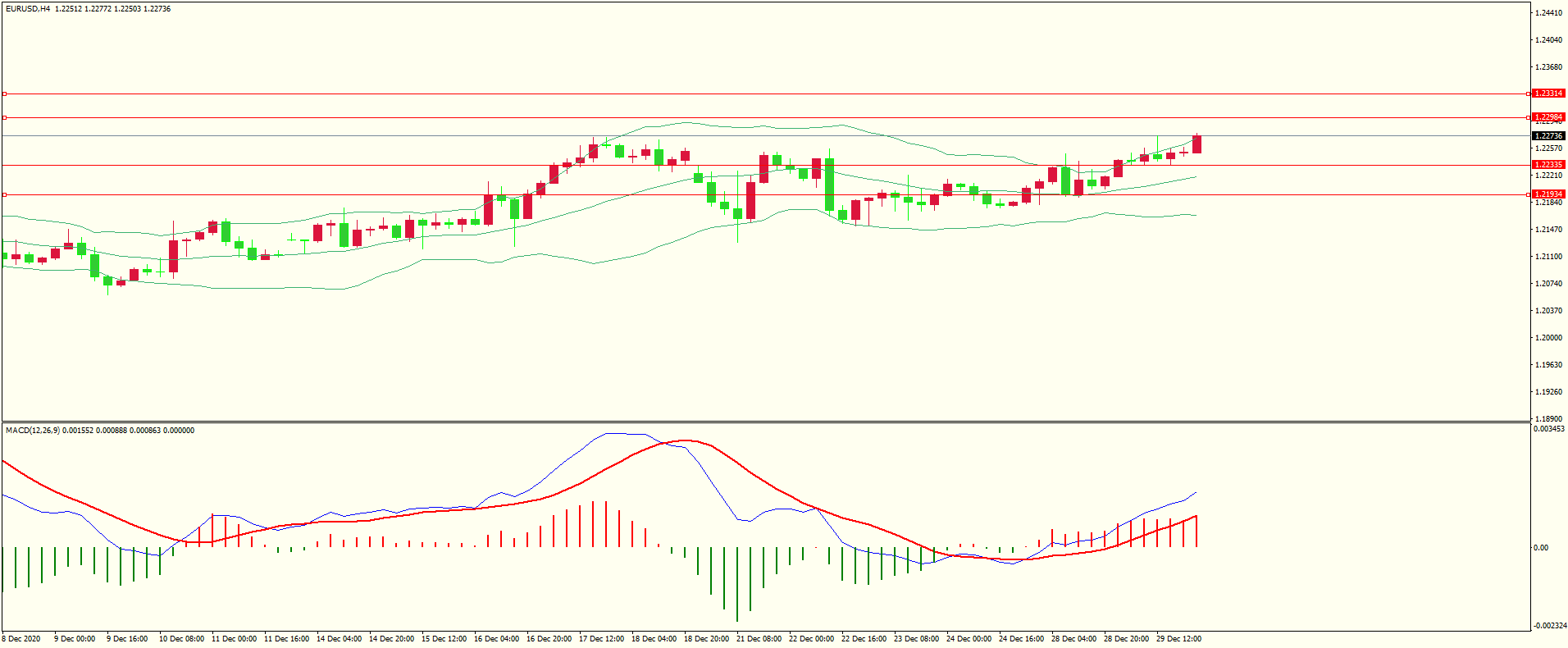Select the red 1.22335 price level tag
1568x648 pixels.
pos(1548,165)
